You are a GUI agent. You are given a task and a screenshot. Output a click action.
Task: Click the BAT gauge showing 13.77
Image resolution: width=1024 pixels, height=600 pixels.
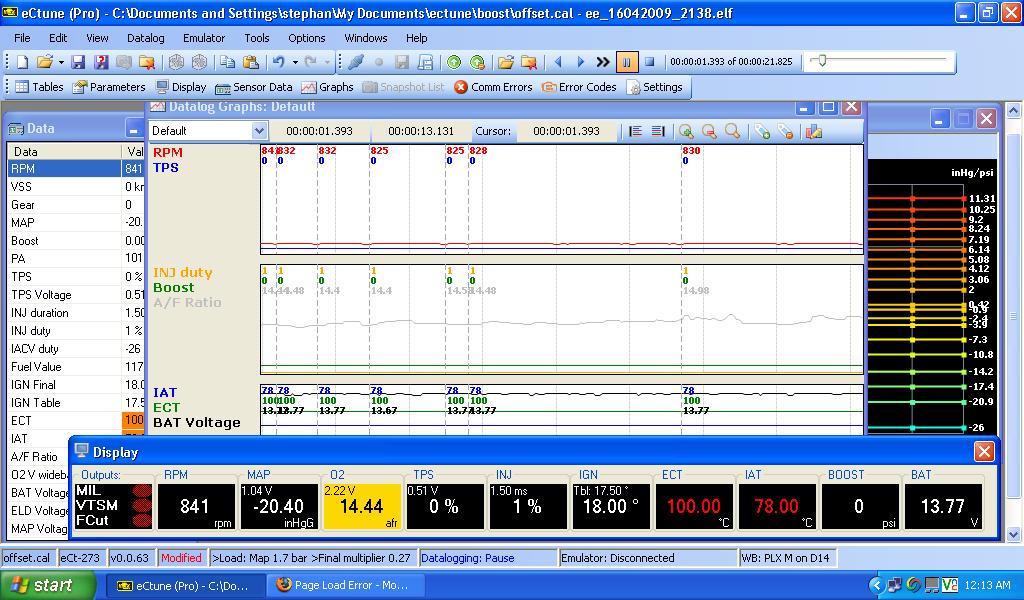point(942,506)
